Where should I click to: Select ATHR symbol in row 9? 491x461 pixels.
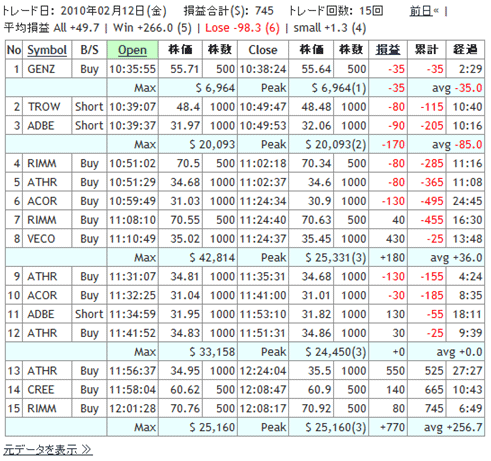(42, 276)
